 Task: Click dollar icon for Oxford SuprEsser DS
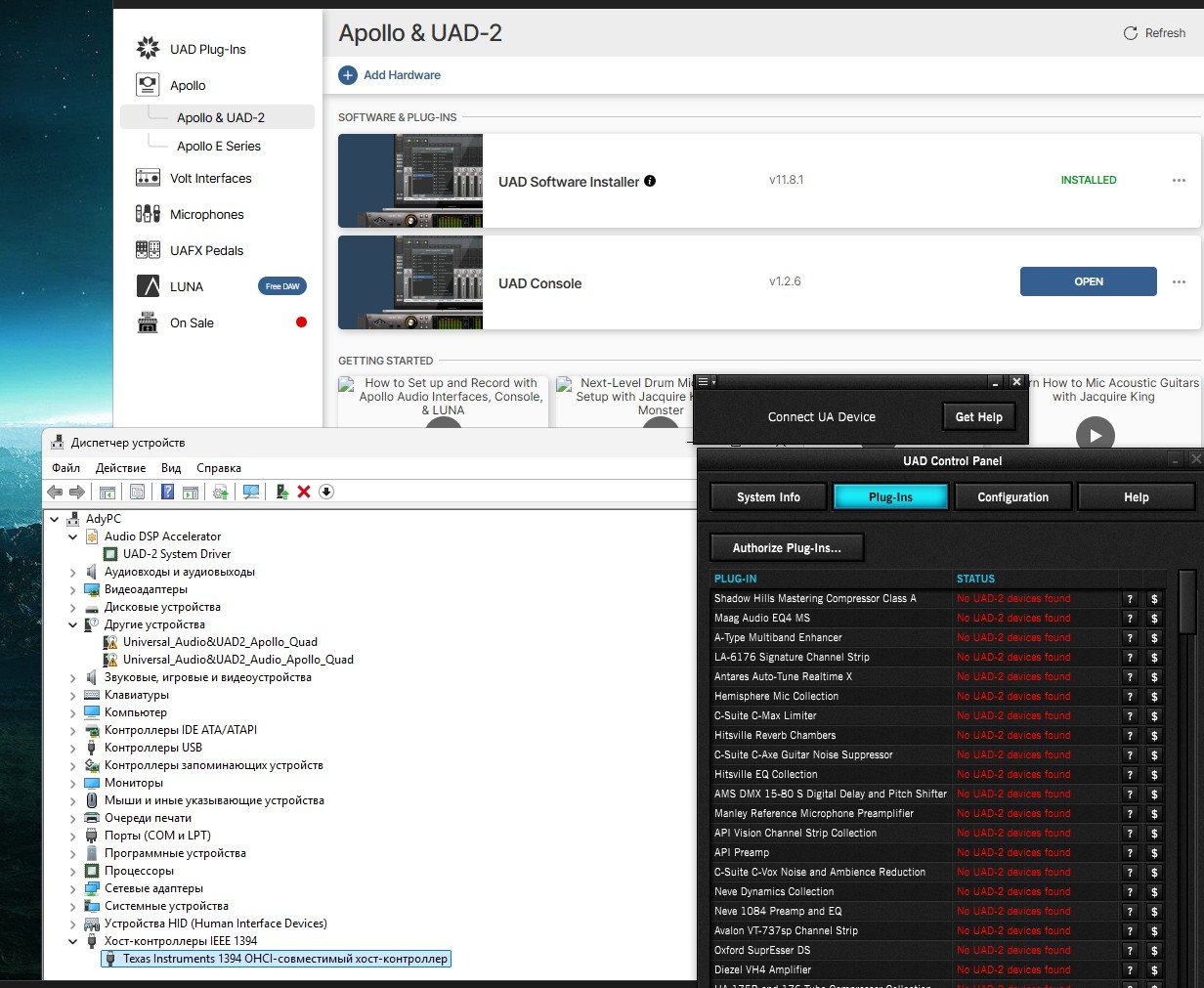(1154, 951)
